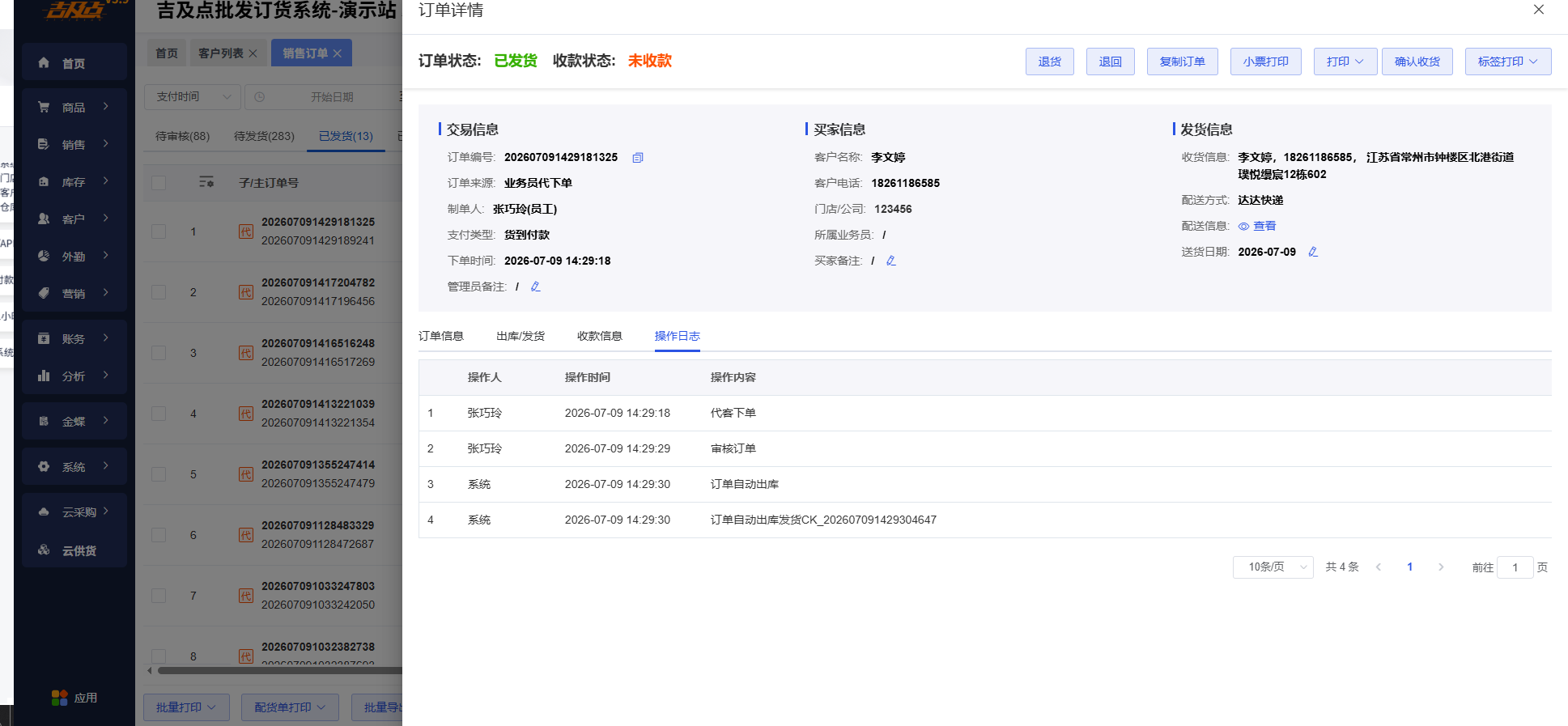The width and height of the screenshot is (1568, 726).
Task: Open the 打印 dropdown button
Action: tap(1345, 62)
